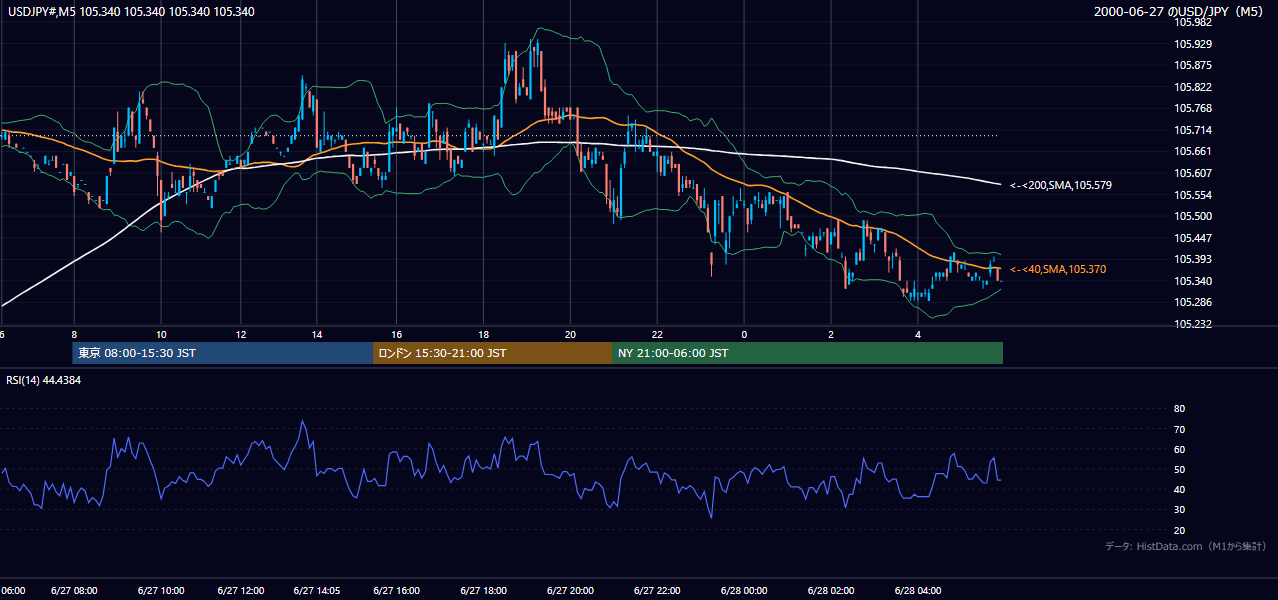Screen dimensions: 1278x600
Task: Click the 6/28 04:00 time label
Action: 918,591
